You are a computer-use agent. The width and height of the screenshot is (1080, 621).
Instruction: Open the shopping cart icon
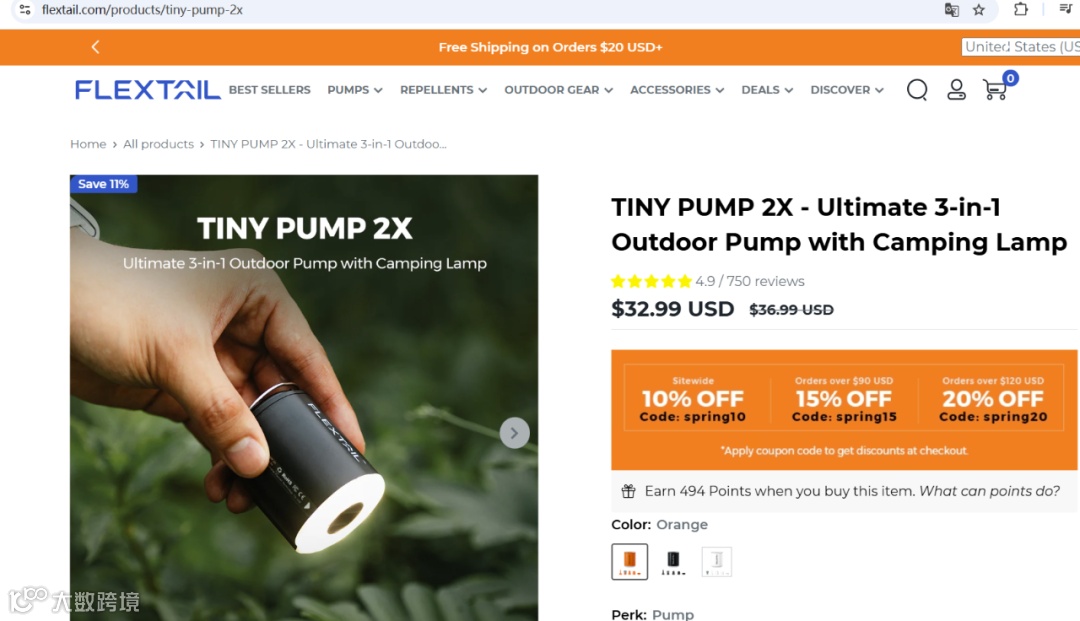click(x=995, y=90)
